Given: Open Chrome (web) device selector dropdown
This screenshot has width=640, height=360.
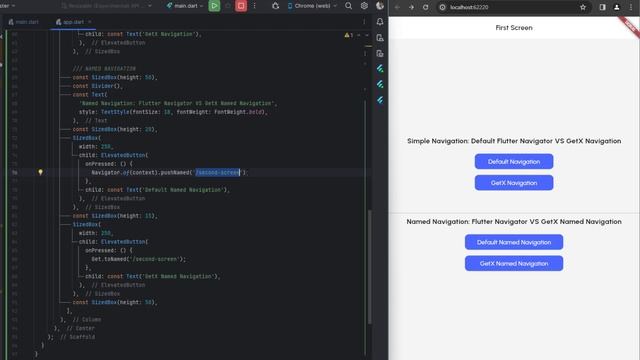Looking at the screenshot, I should (x=312, y=6).
